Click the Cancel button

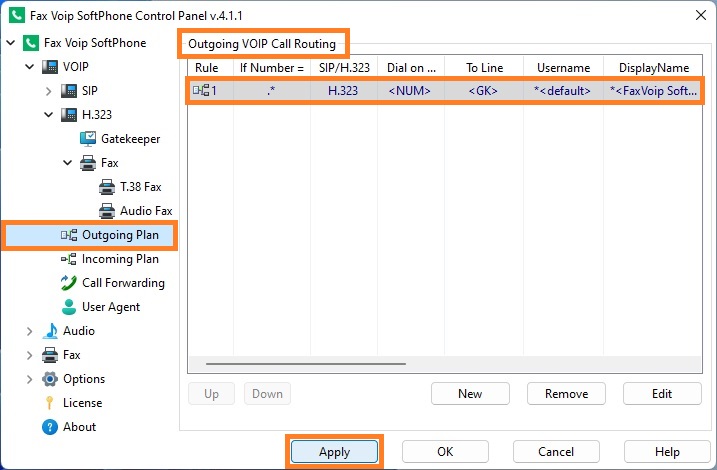(556, 452)
